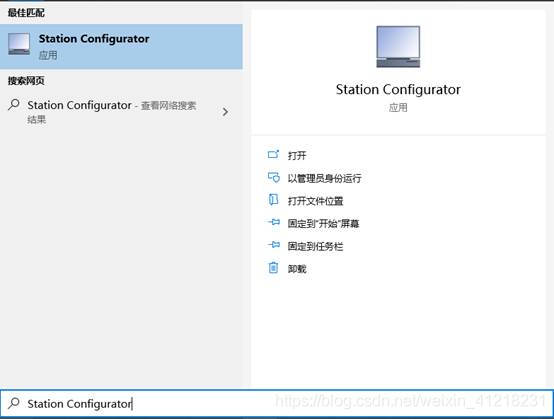Select 卸载 to uninstall the app
Screen dimensions: 554x419
pos(297,269)
